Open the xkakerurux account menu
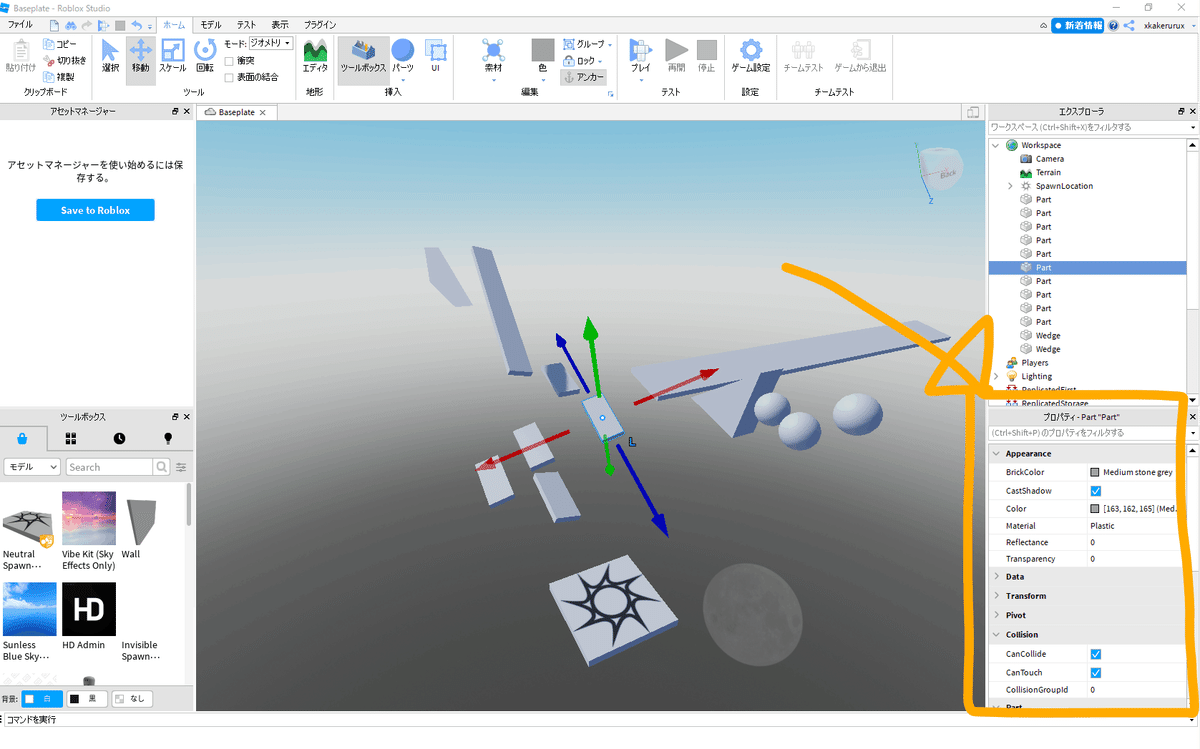 coord(1167,25)
